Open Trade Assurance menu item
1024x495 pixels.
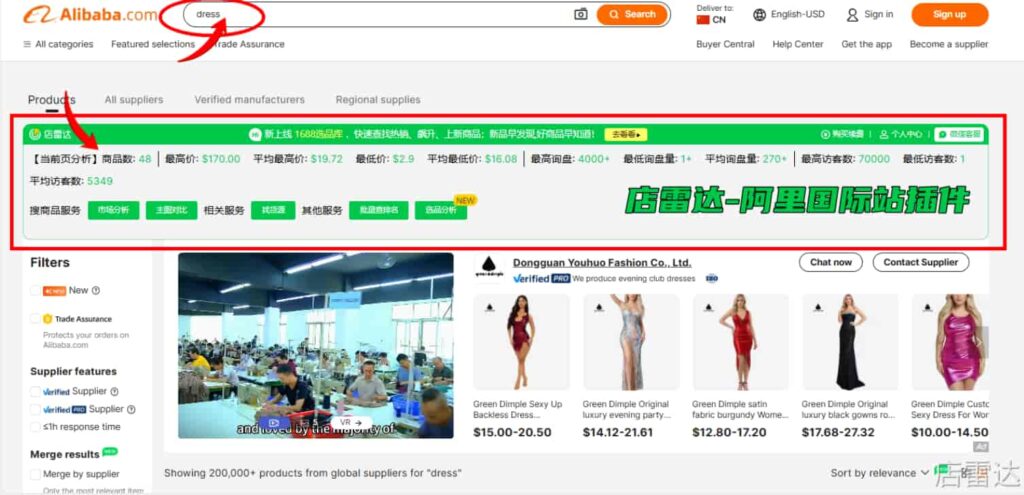250,44
